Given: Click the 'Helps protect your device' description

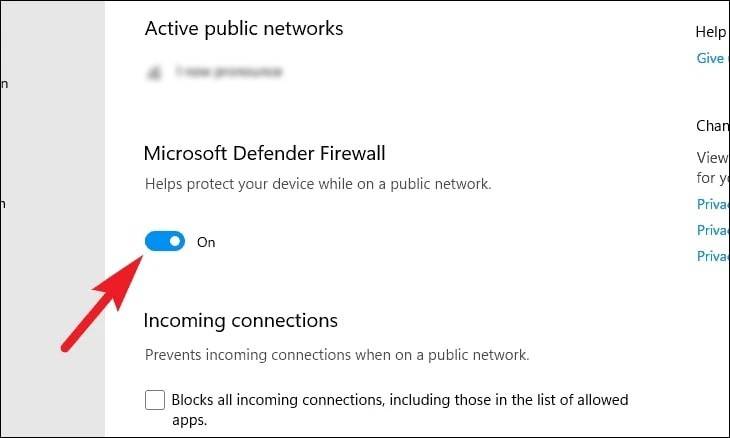Looking at the screenshot, I should click(x=318, y=185).
